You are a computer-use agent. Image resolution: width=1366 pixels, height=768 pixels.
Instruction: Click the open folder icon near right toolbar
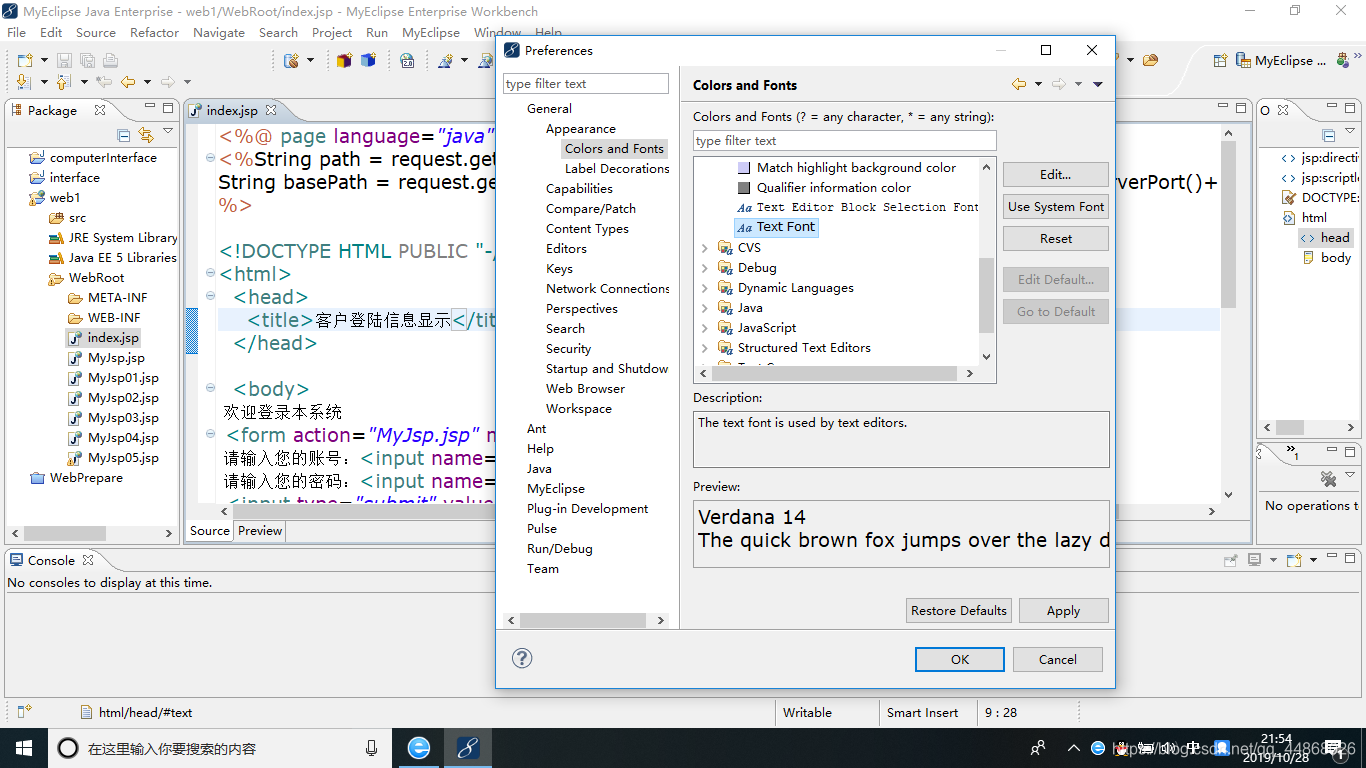pos(1150,61)
